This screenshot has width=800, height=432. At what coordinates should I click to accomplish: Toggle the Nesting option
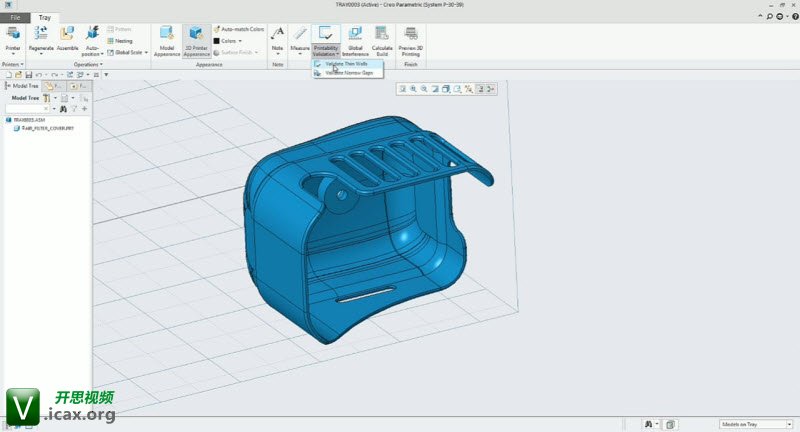pyautogui.click(x=122, y=41)
